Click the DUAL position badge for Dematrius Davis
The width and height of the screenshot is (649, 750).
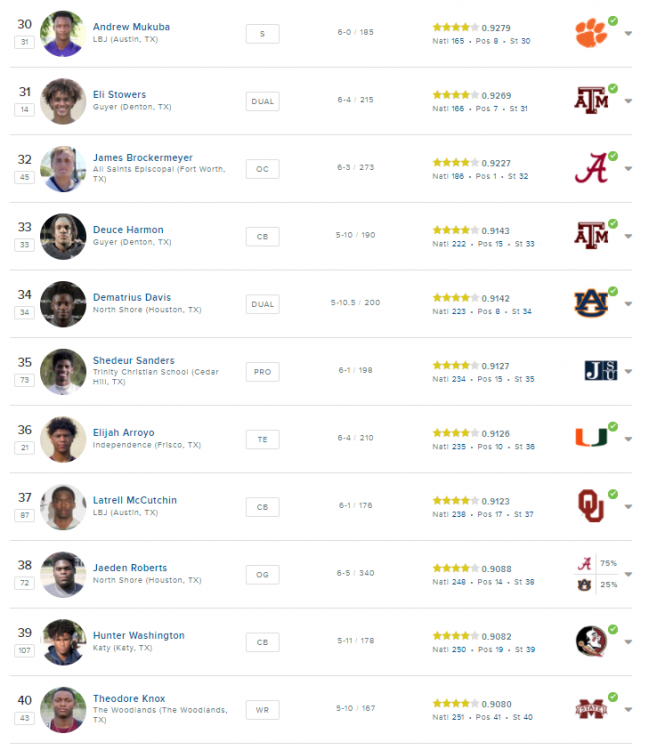tap(262, 304)
